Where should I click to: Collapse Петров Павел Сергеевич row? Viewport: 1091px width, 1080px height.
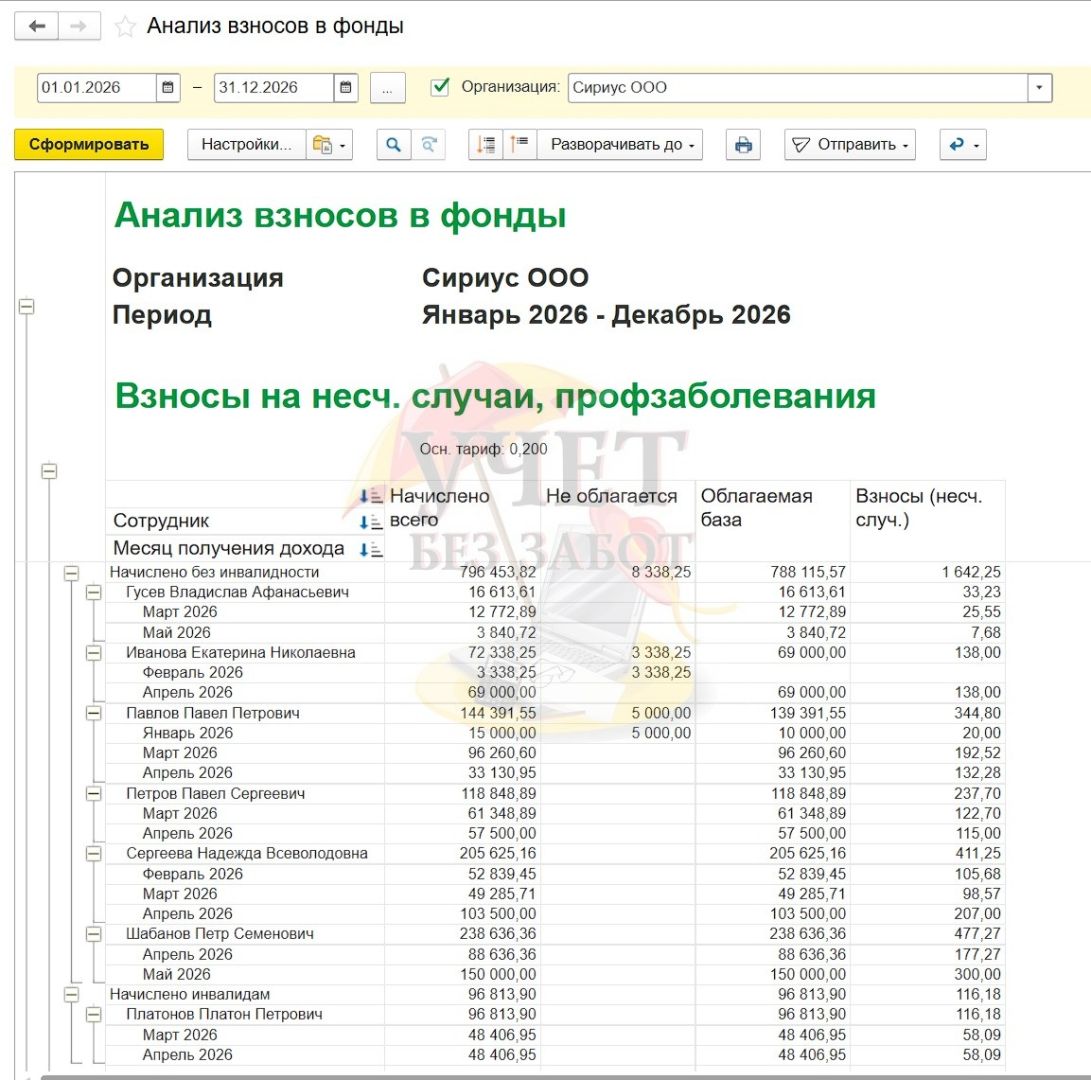click(x=93, y=793)
